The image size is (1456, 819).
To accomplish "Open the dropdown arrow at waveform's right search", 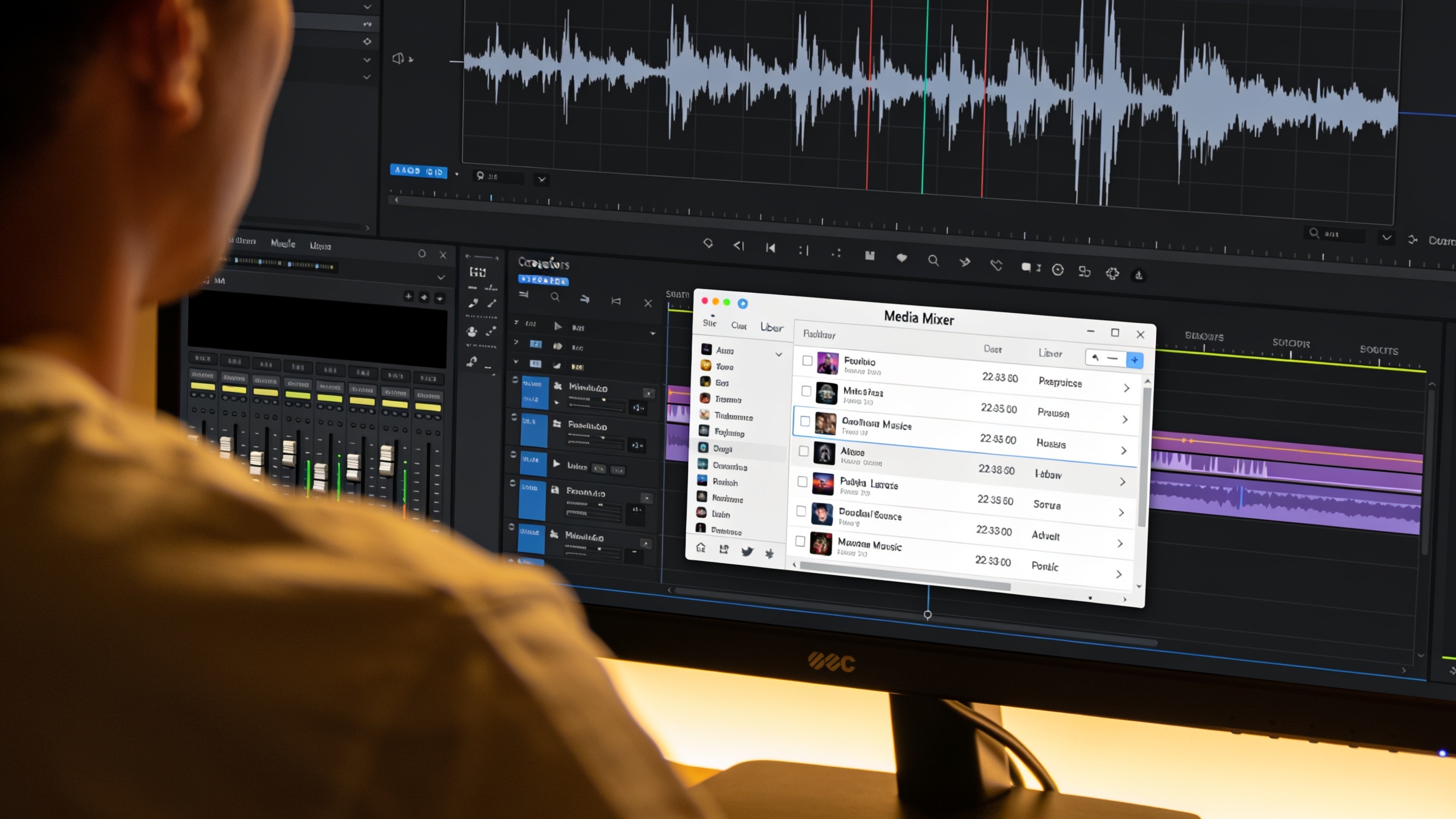I will click(1387, 238).
